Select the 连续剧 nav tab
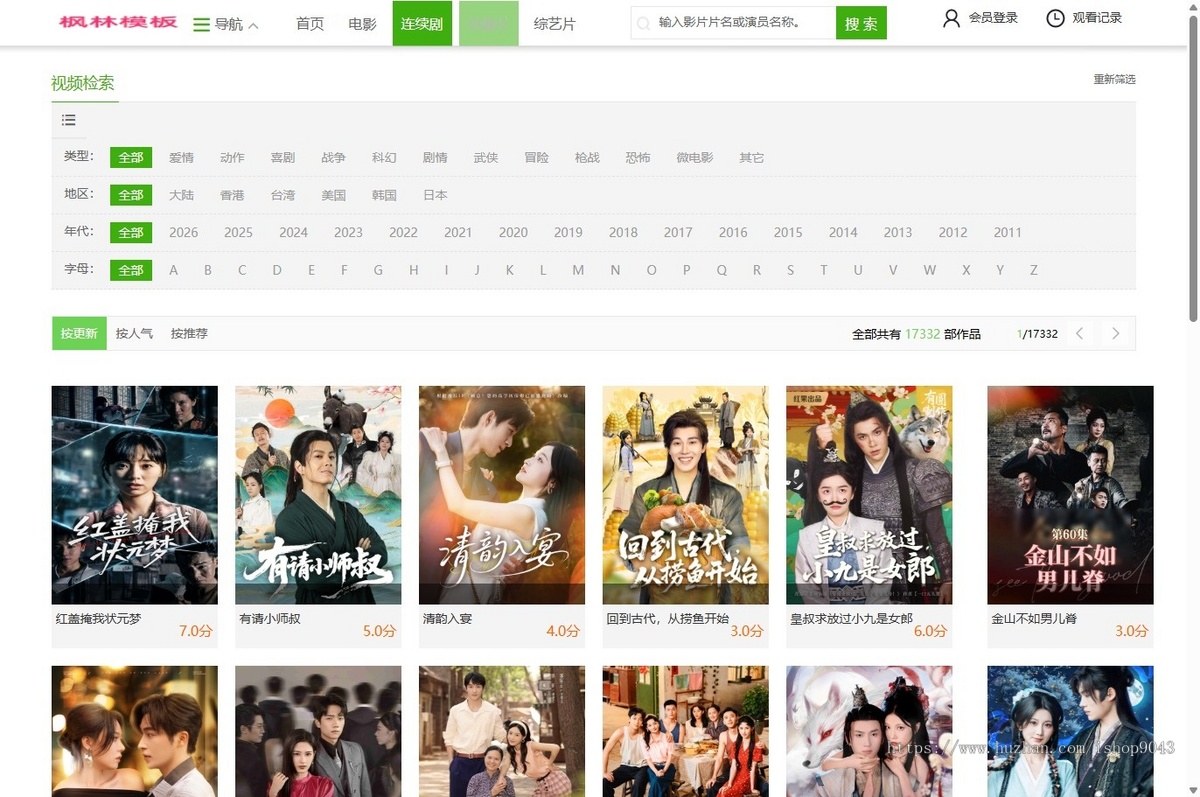 (x=422, y=23)
